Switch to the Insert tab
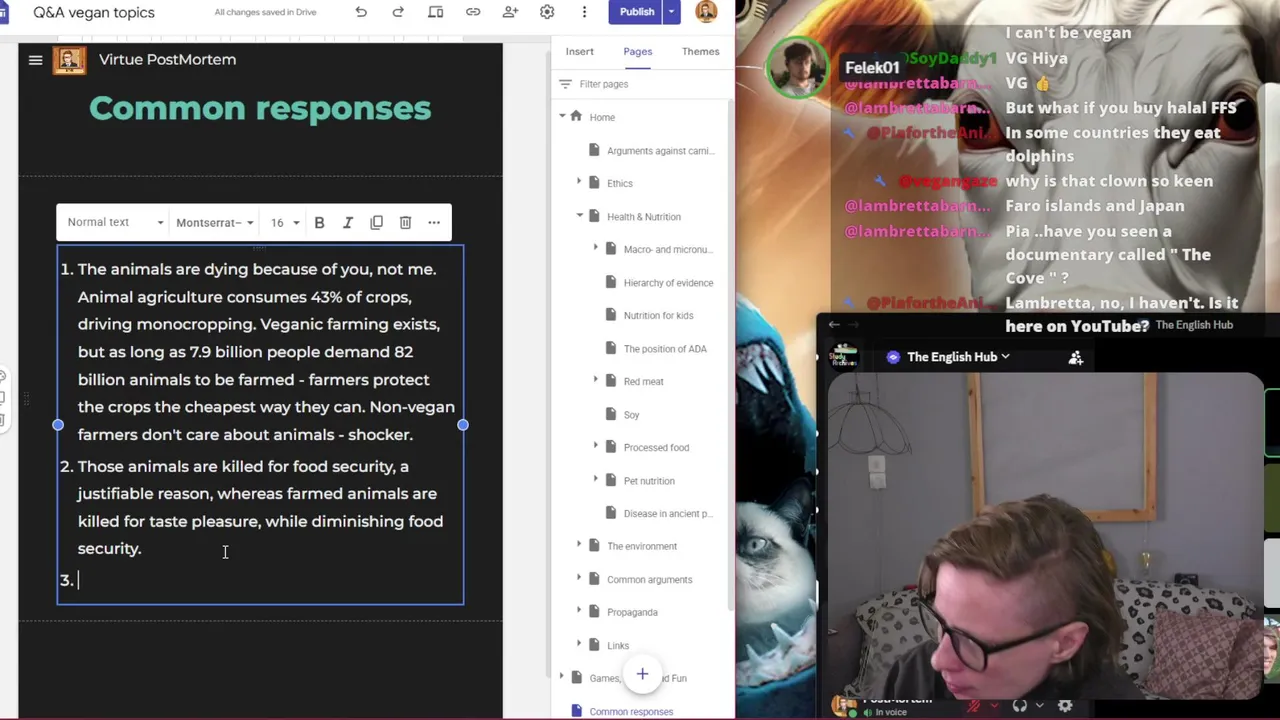 coord(579,51)
